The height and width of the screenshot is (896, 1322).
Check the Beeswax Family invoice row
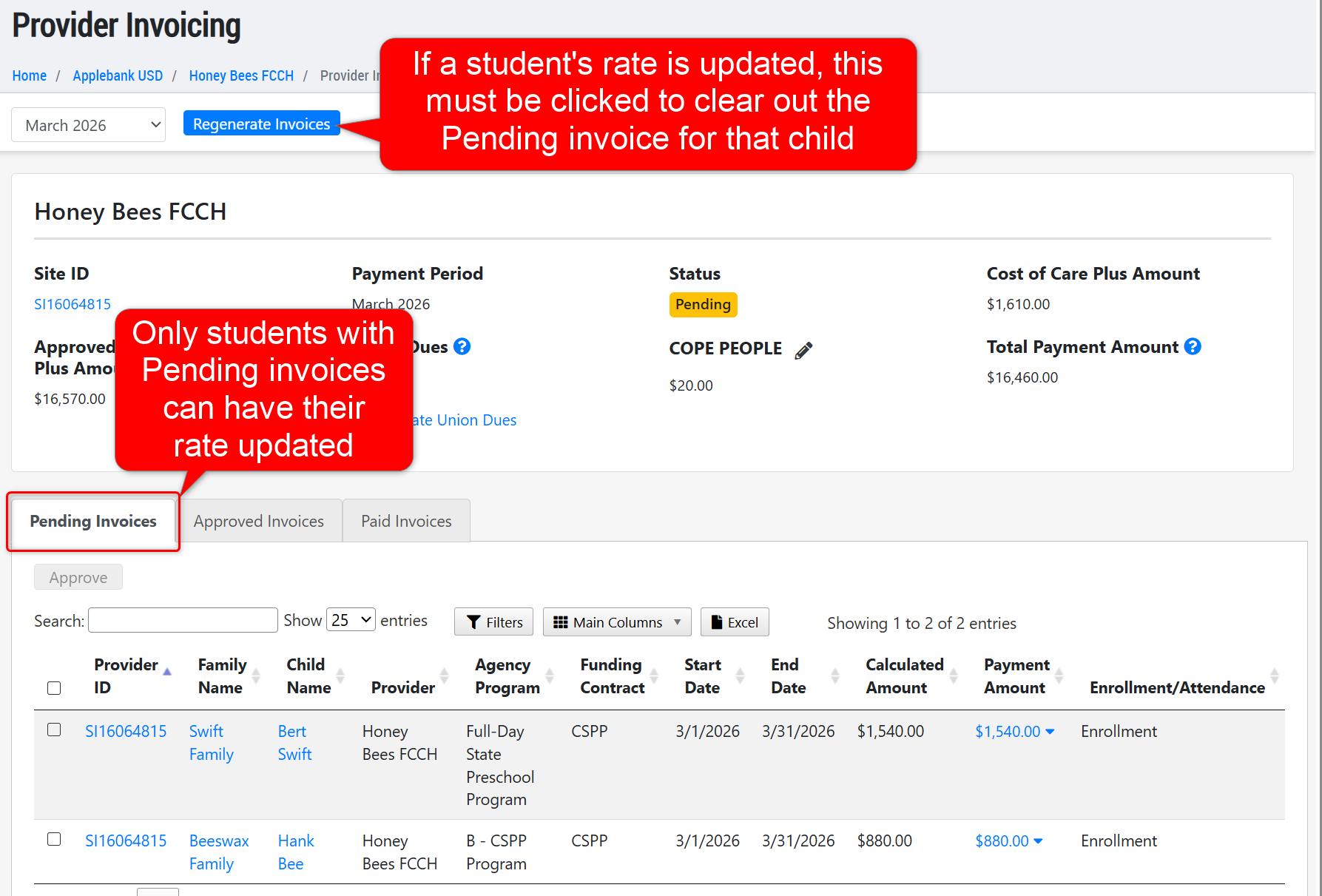click(x=54, y=839)
